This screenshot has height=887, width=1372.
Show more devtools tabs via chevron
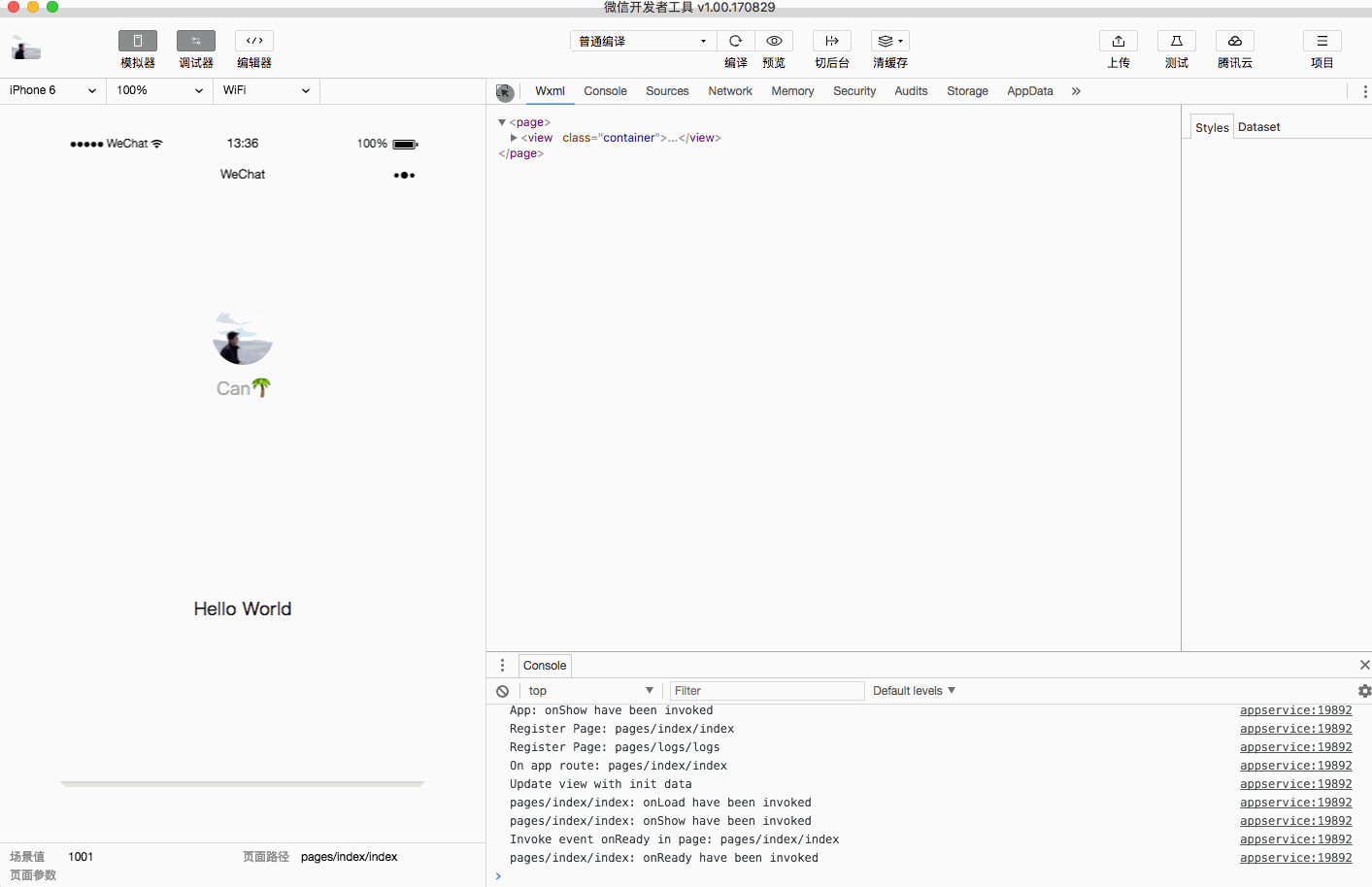pyautogui.click(x=1076, y=91)
